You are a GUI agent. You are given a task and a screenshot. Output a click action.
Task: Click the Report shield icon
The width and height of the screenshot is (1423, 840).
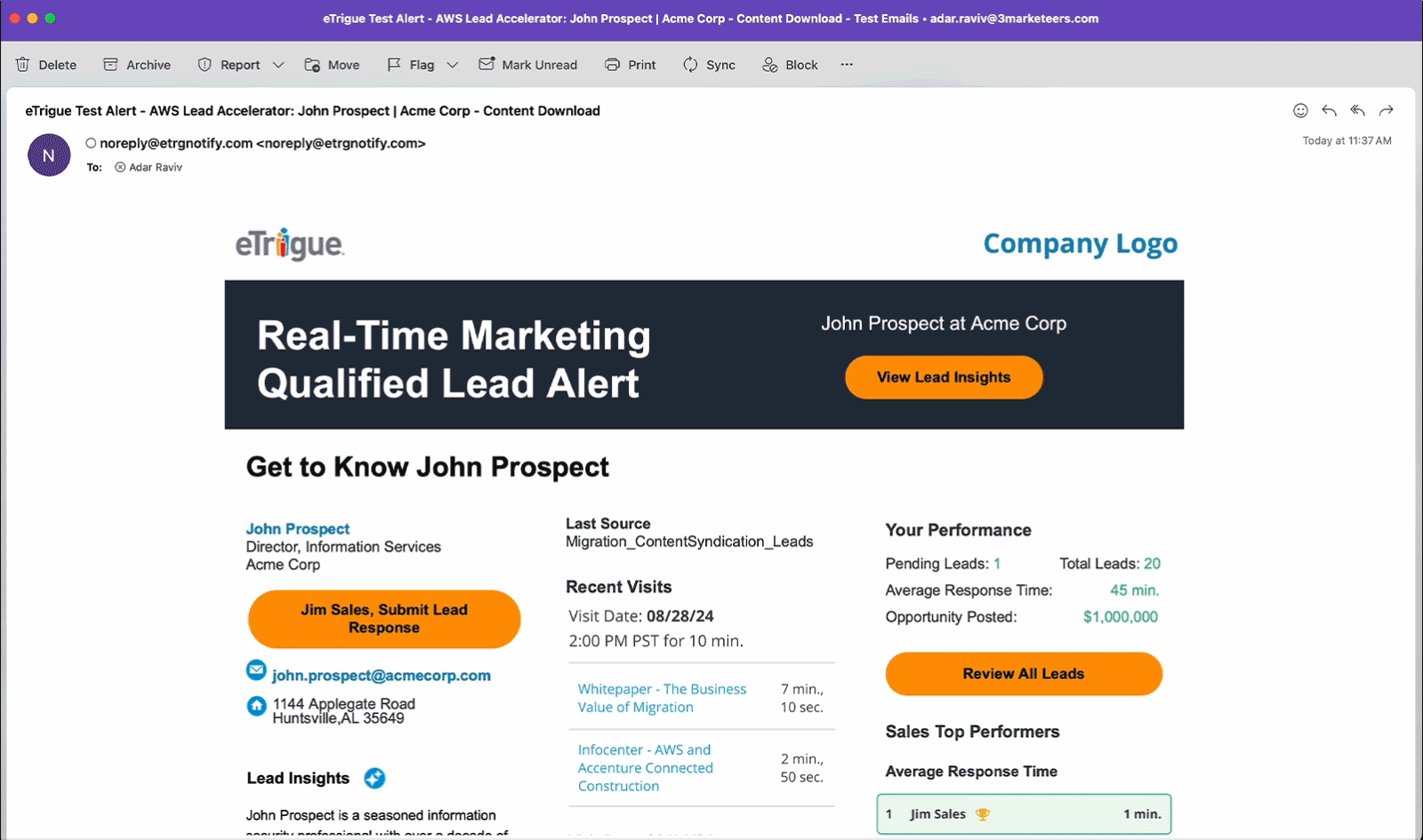click(x=205, y=65)
